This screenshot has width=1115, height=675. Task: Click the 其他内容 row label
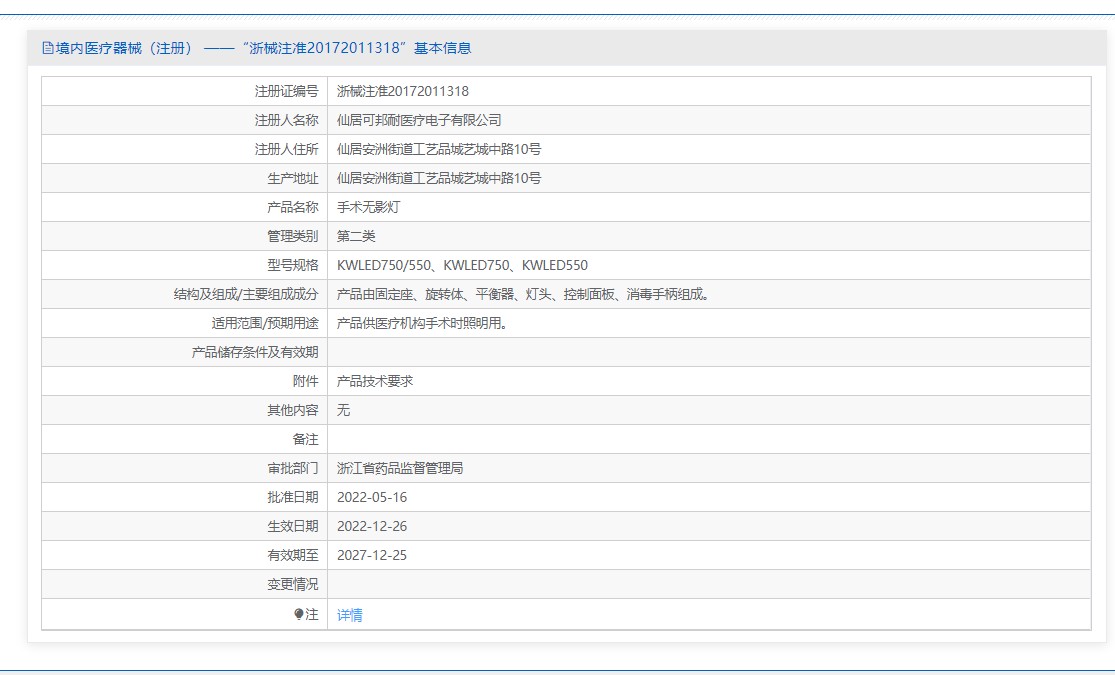click(x=293, y=410)
